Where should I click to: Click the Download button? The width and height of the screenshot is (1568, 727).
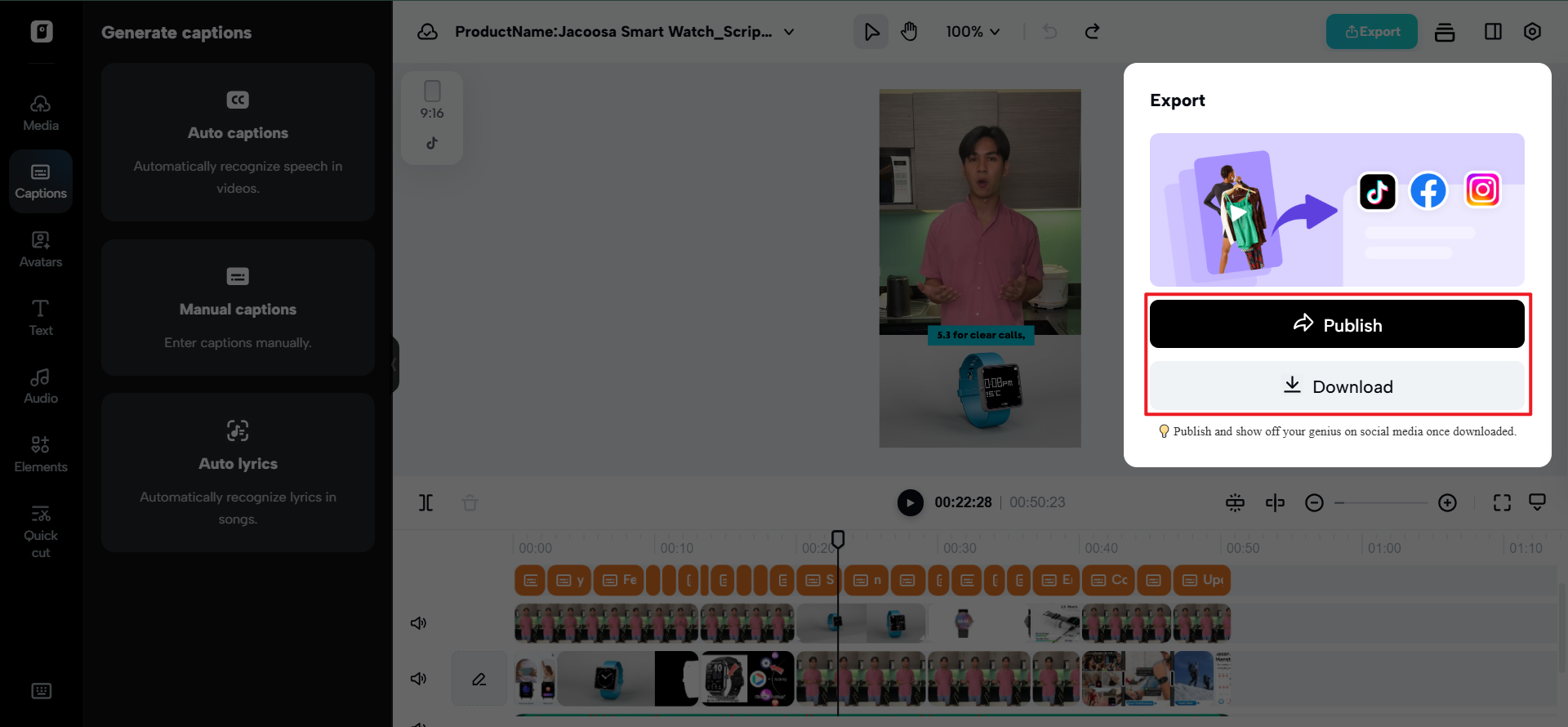(x=1337, y=386)
